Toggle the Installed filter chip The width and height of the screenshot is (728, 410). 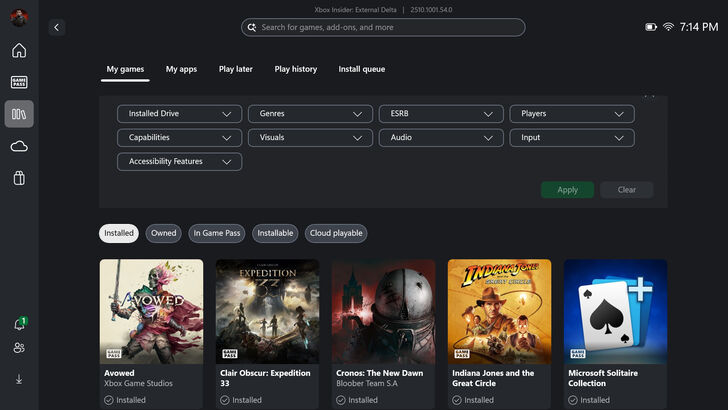tap(119, 233)
